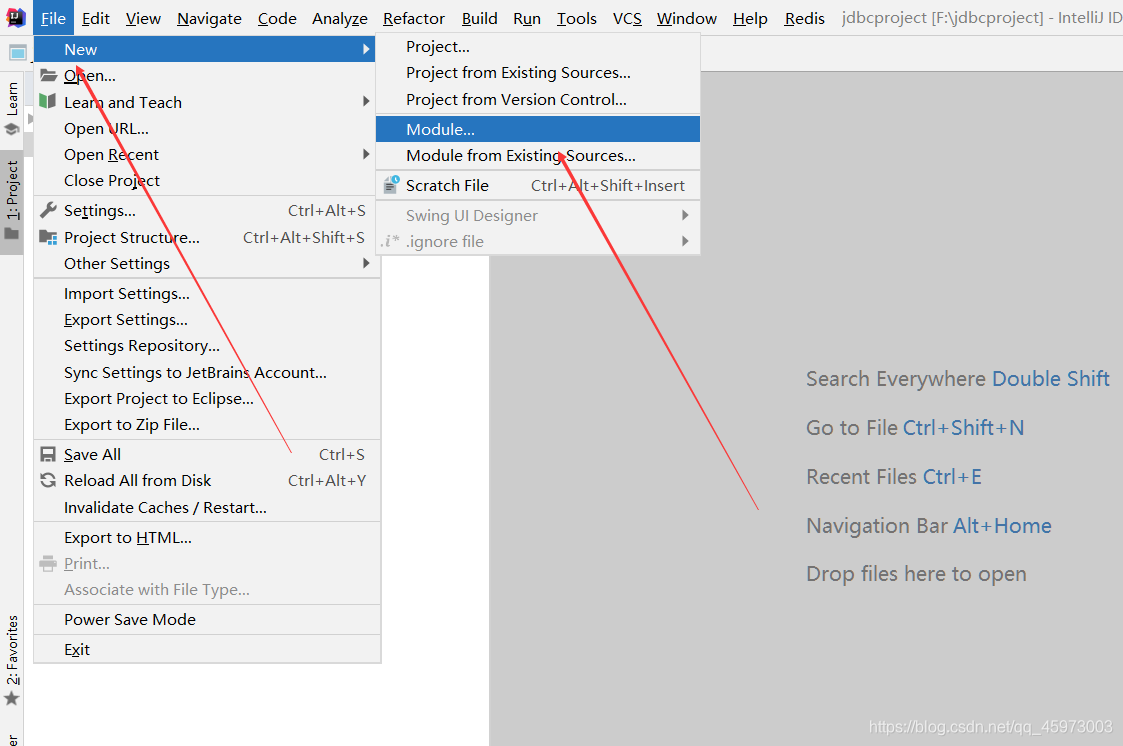This screenshot has height=746, width=1123.
Task: Open the File menu
Action: point(53,18)
